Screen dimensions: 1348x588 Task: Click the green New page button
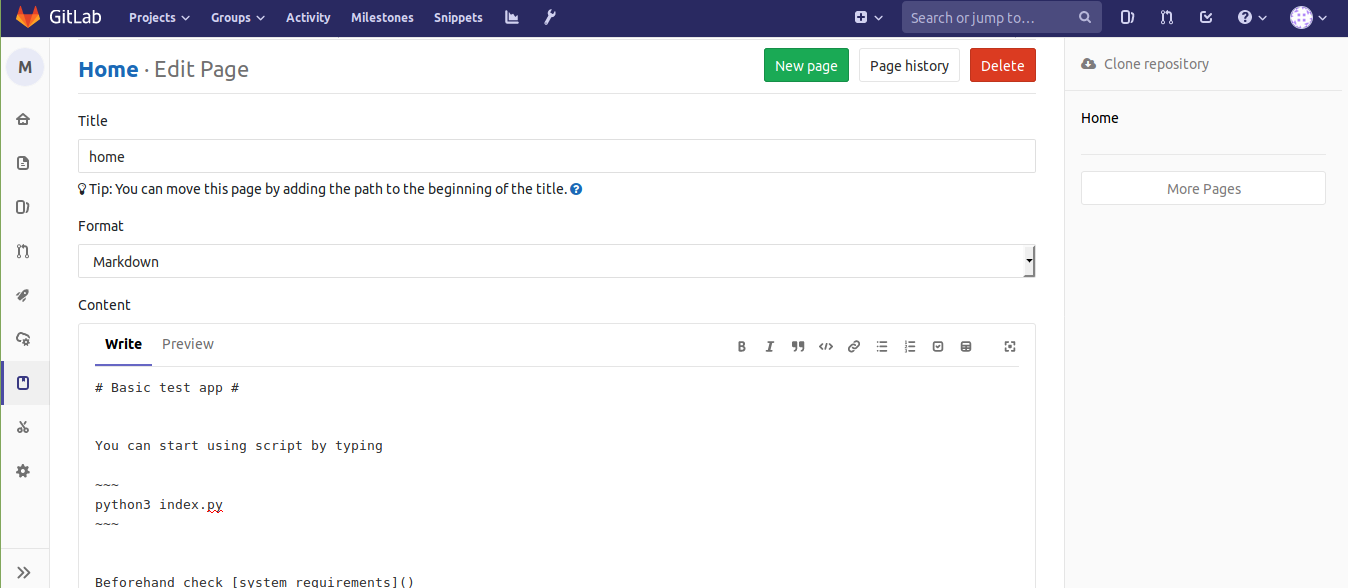click(x=806, y=65)
